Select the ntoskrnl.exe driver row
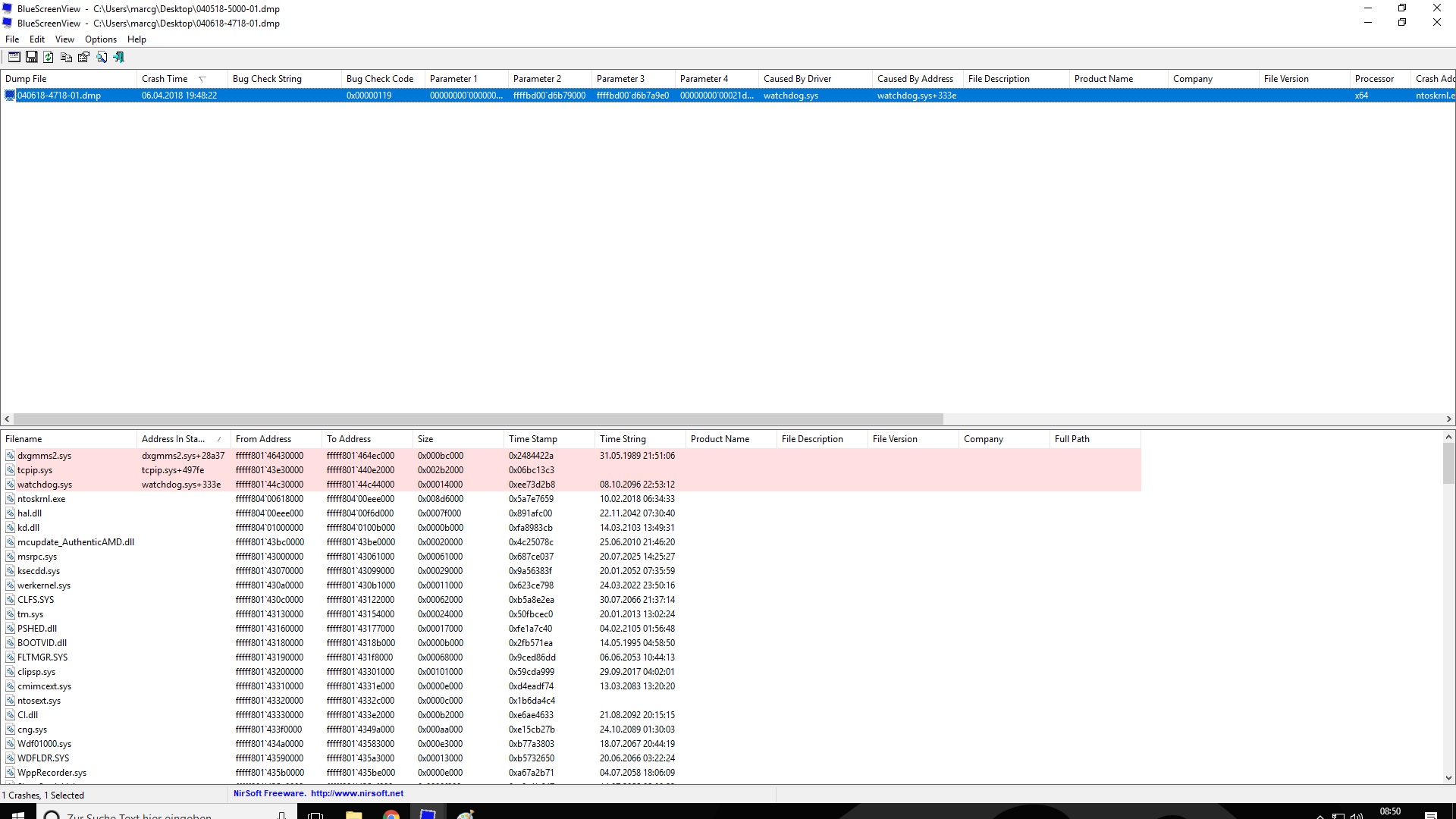1456x819 pixels. coord(41,499)
